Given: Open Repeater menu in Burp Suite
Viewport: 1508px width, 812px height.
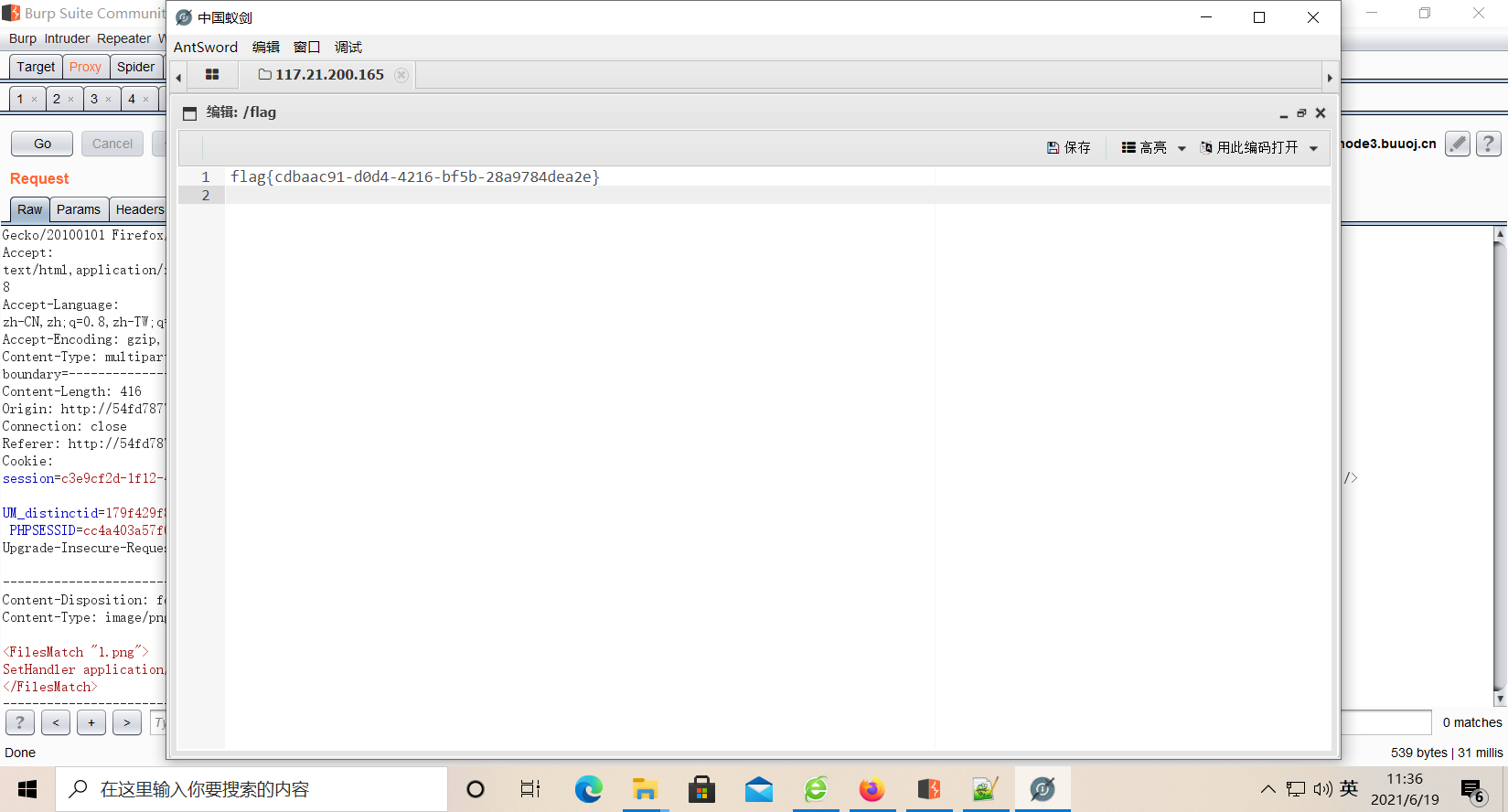Looking at the screenshot, I should pos(123,38).
